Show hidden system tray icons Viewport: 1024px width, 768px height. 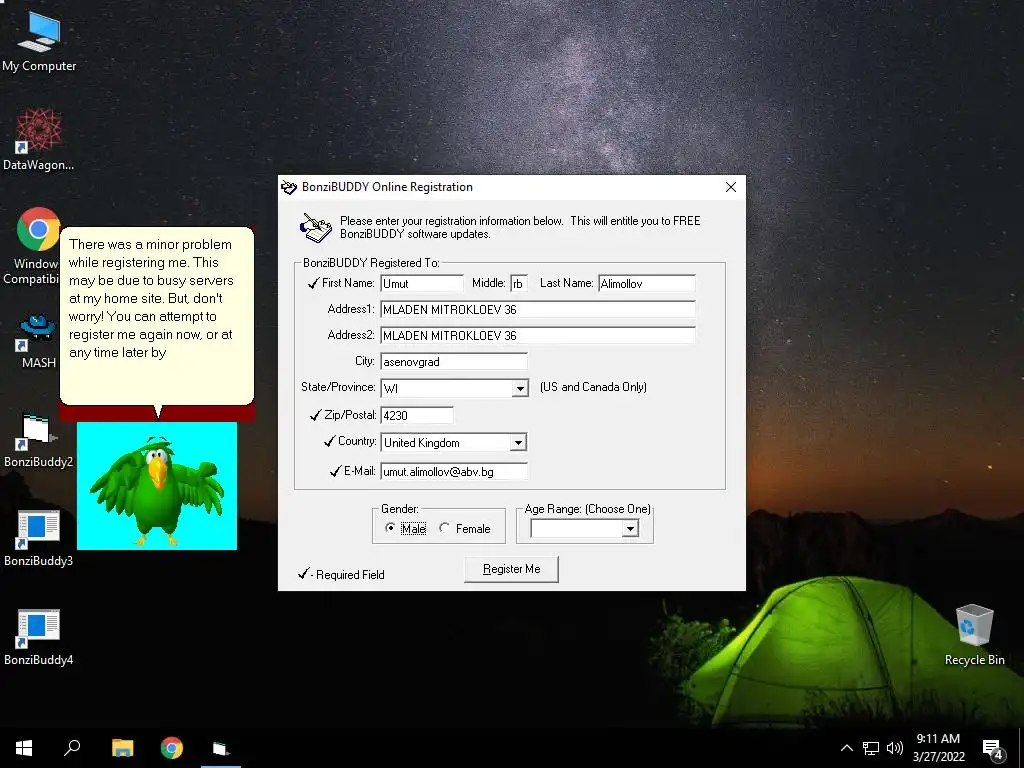pyautogui.click(x=846, y=748)
